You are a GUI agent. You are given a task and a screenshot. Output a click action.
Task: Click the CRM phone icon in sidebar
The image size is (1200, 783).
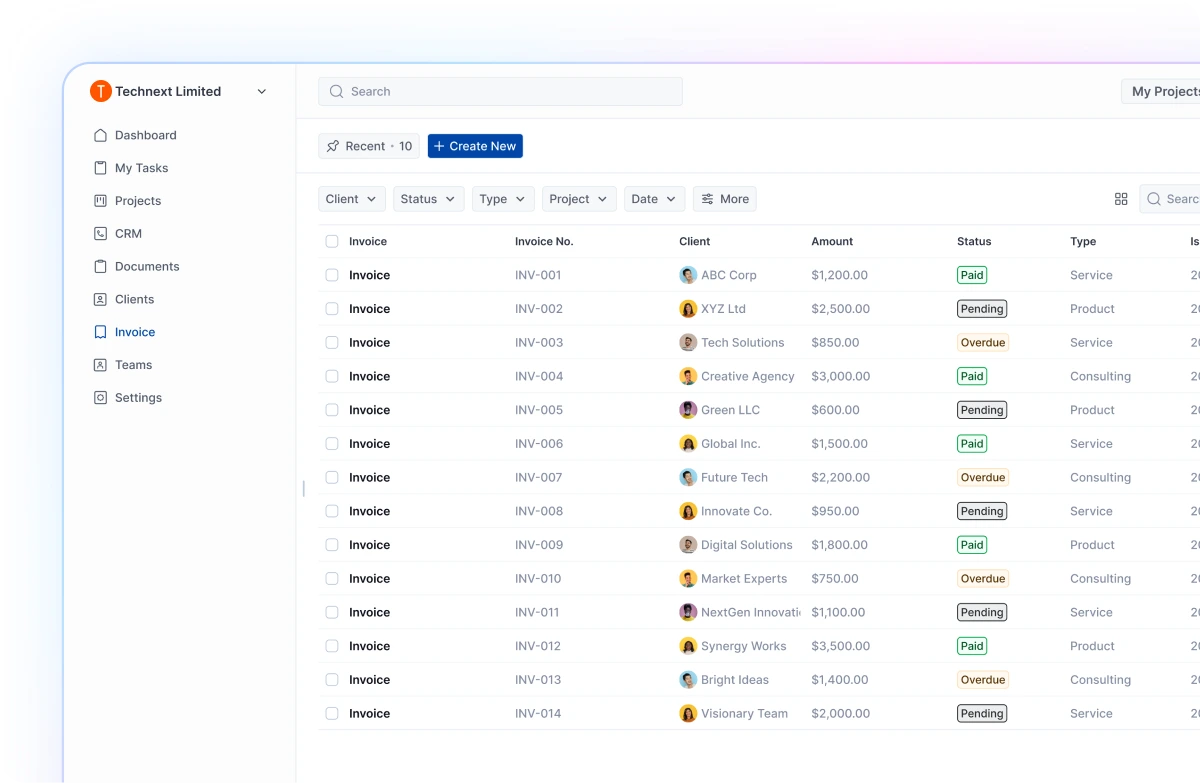click(x=100, y=233)
